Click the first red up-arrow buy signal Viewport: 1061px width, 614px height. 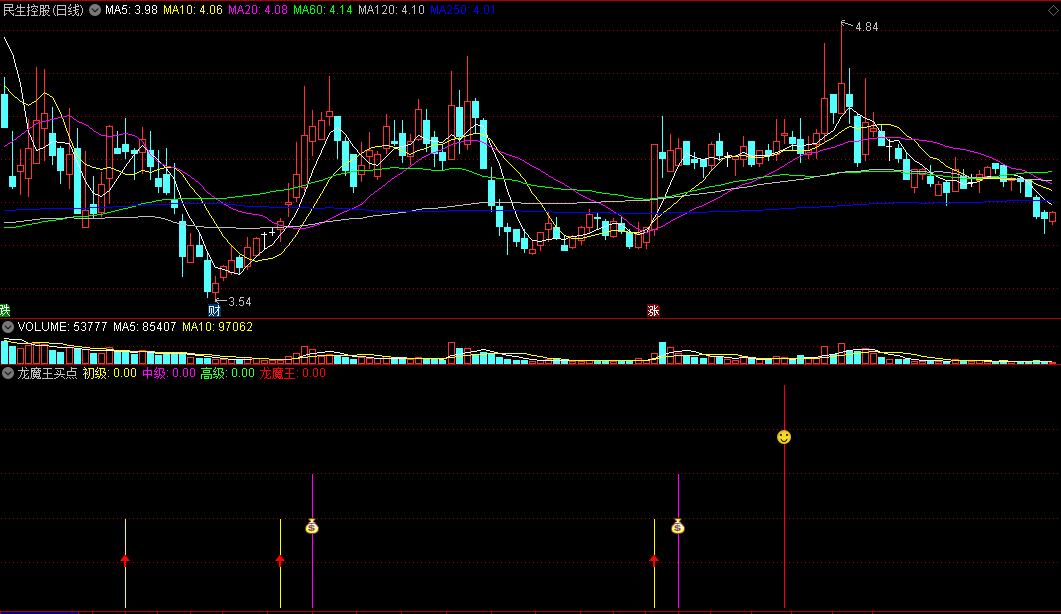pyautogui.click(x=125, y=559)
